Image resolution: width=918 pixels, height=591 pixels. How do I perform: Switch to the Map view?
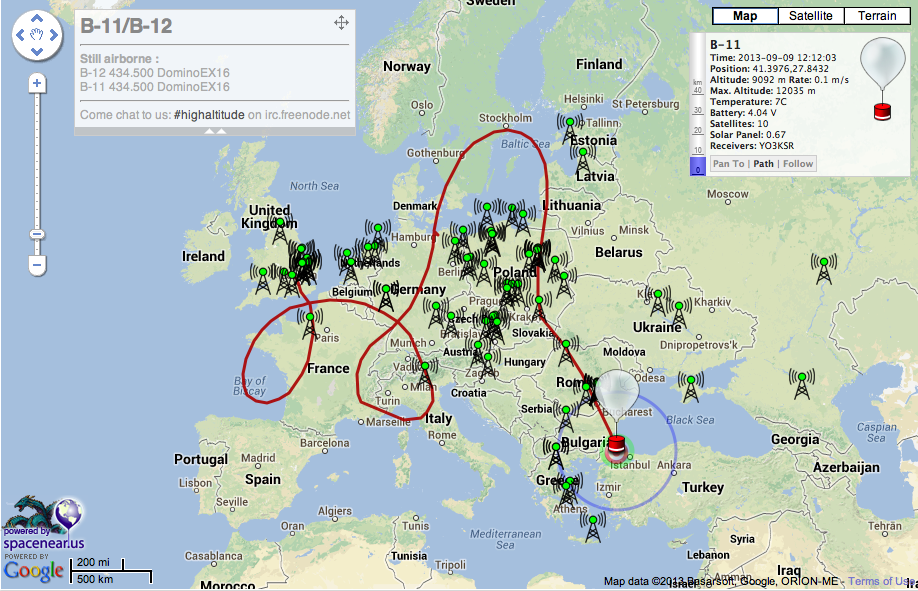click(x=745, y=16)
